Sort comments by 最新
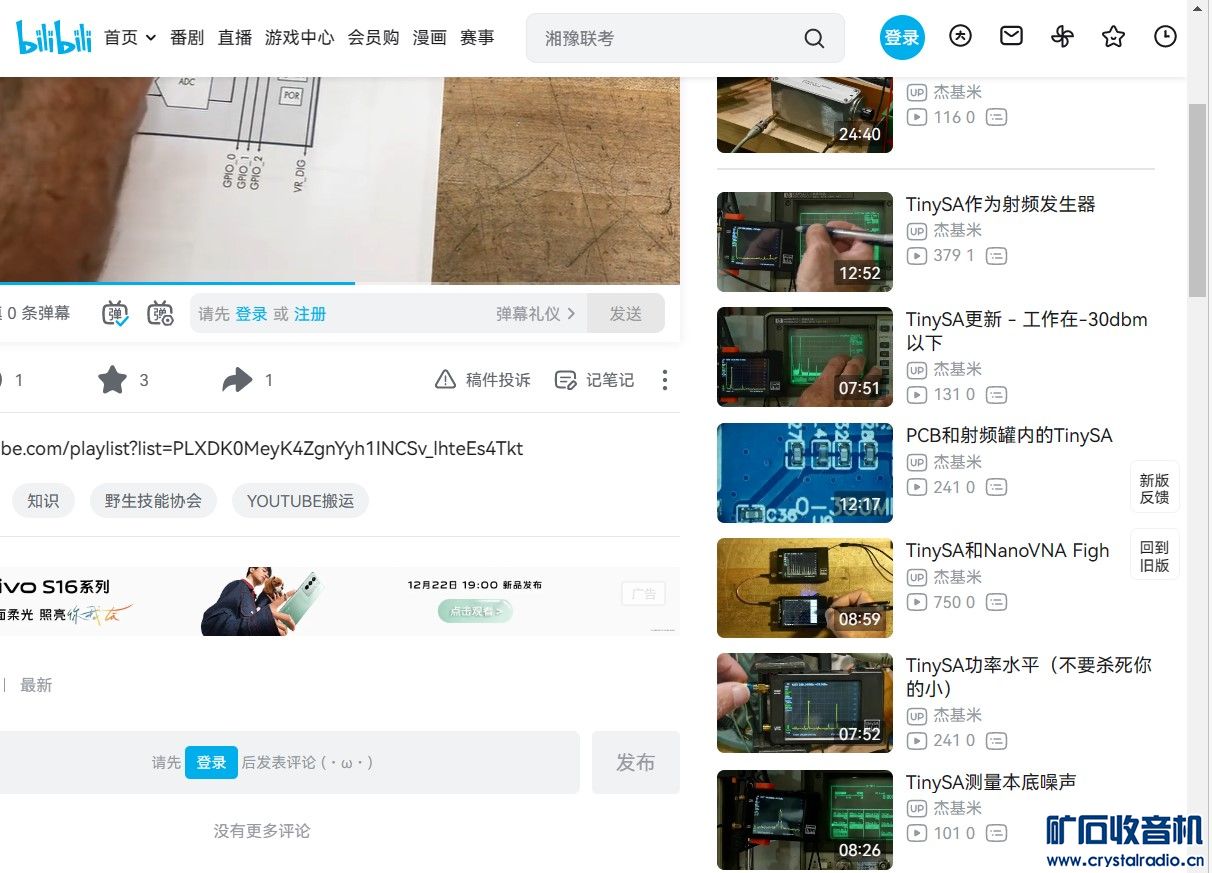This screenshot has width=1212, height=873. [x=36, y=685]
